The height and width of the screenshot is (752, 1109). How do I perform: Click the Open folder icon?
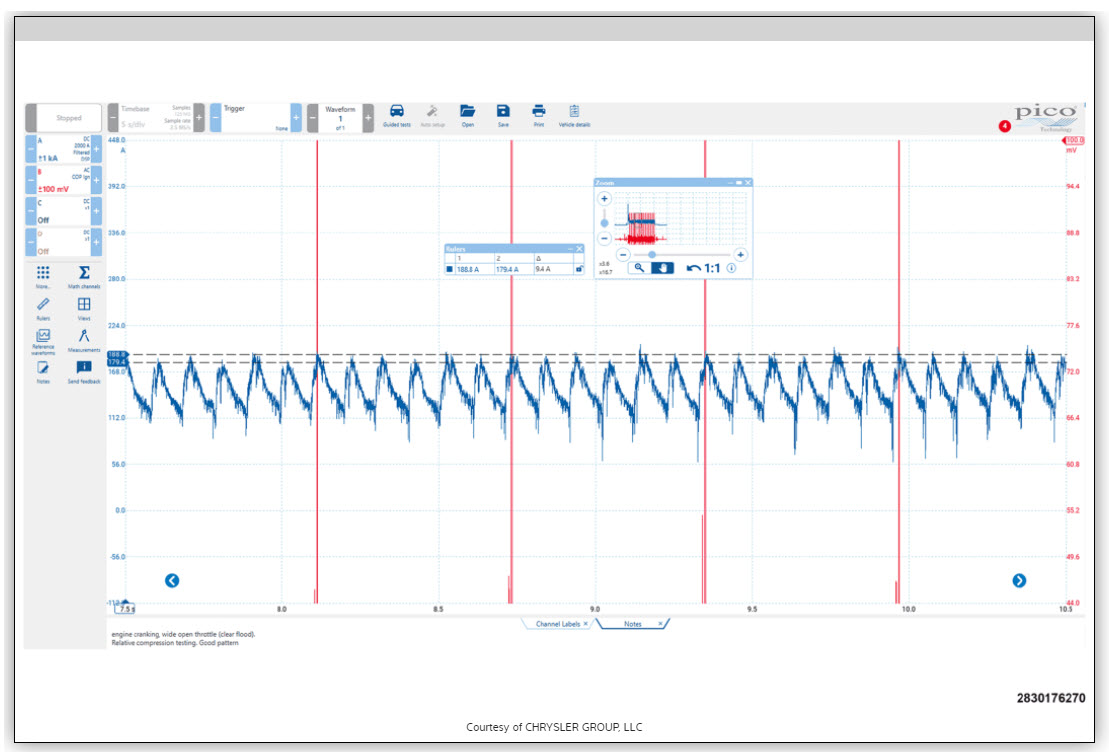(x=467, y=112)
